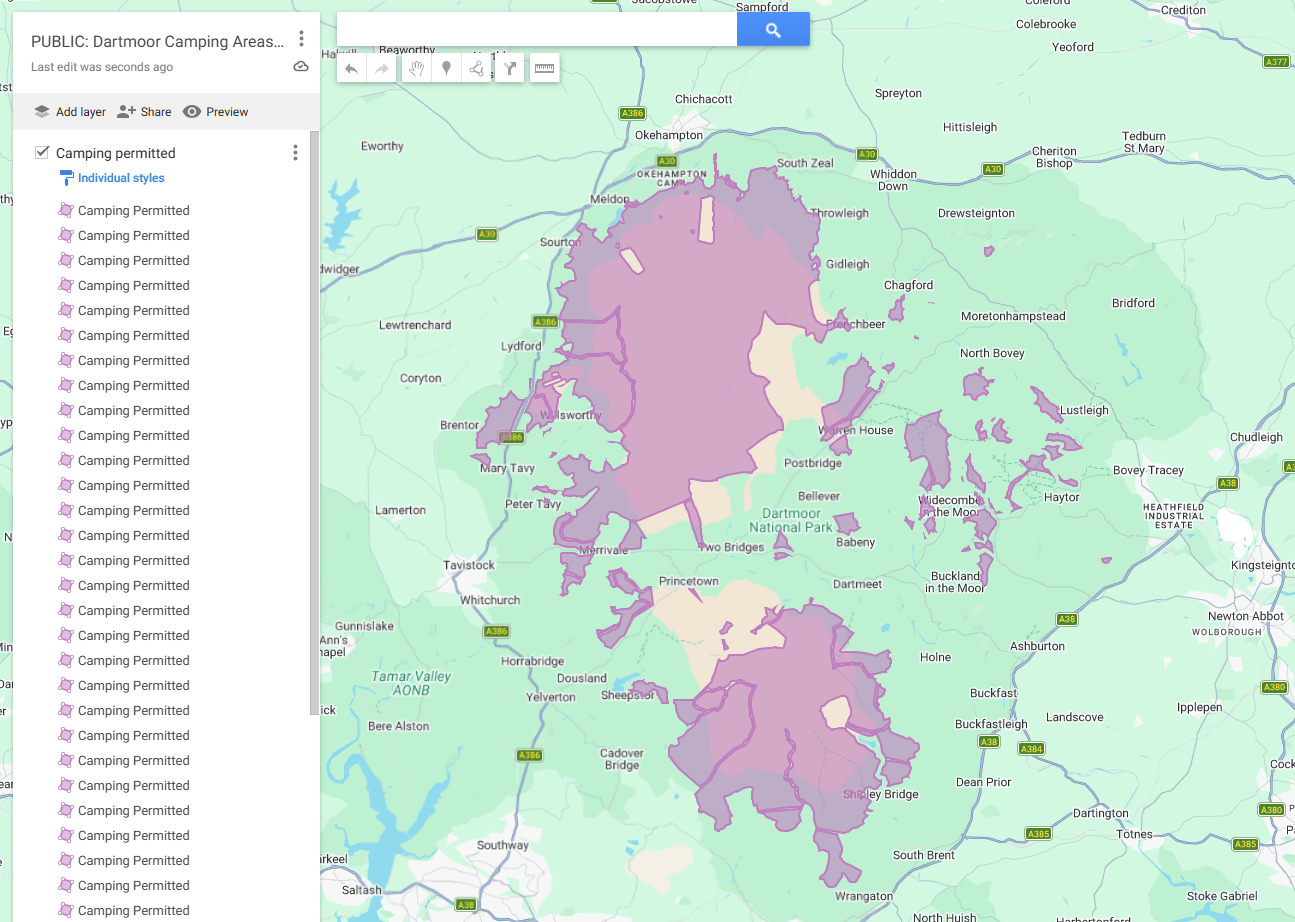Viewport: 1295px width, 922px height.
Task: Click the Princetown label on the map
Action: tap(688, 581)
